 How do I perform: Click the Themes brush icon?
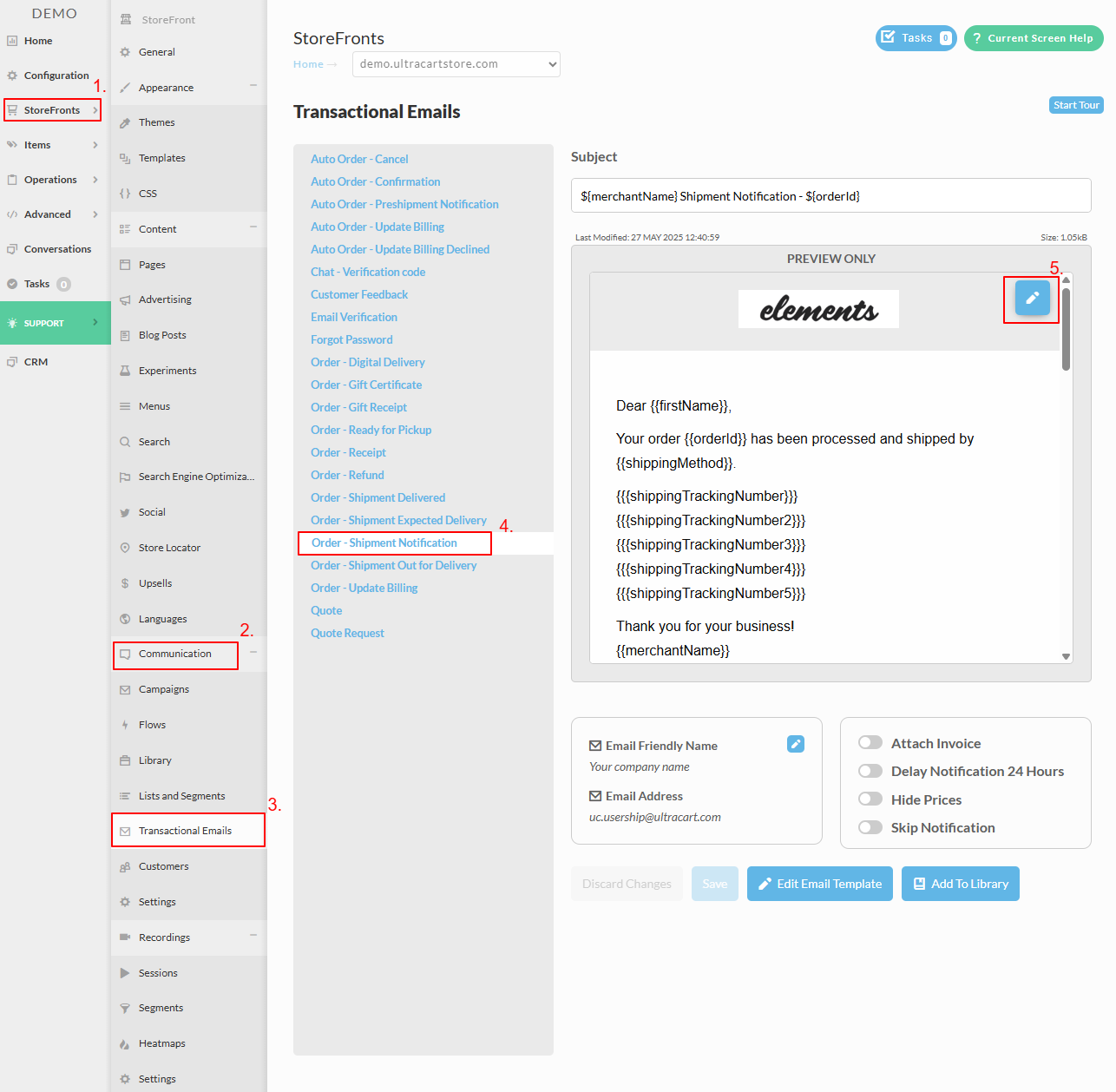(125, 123)
